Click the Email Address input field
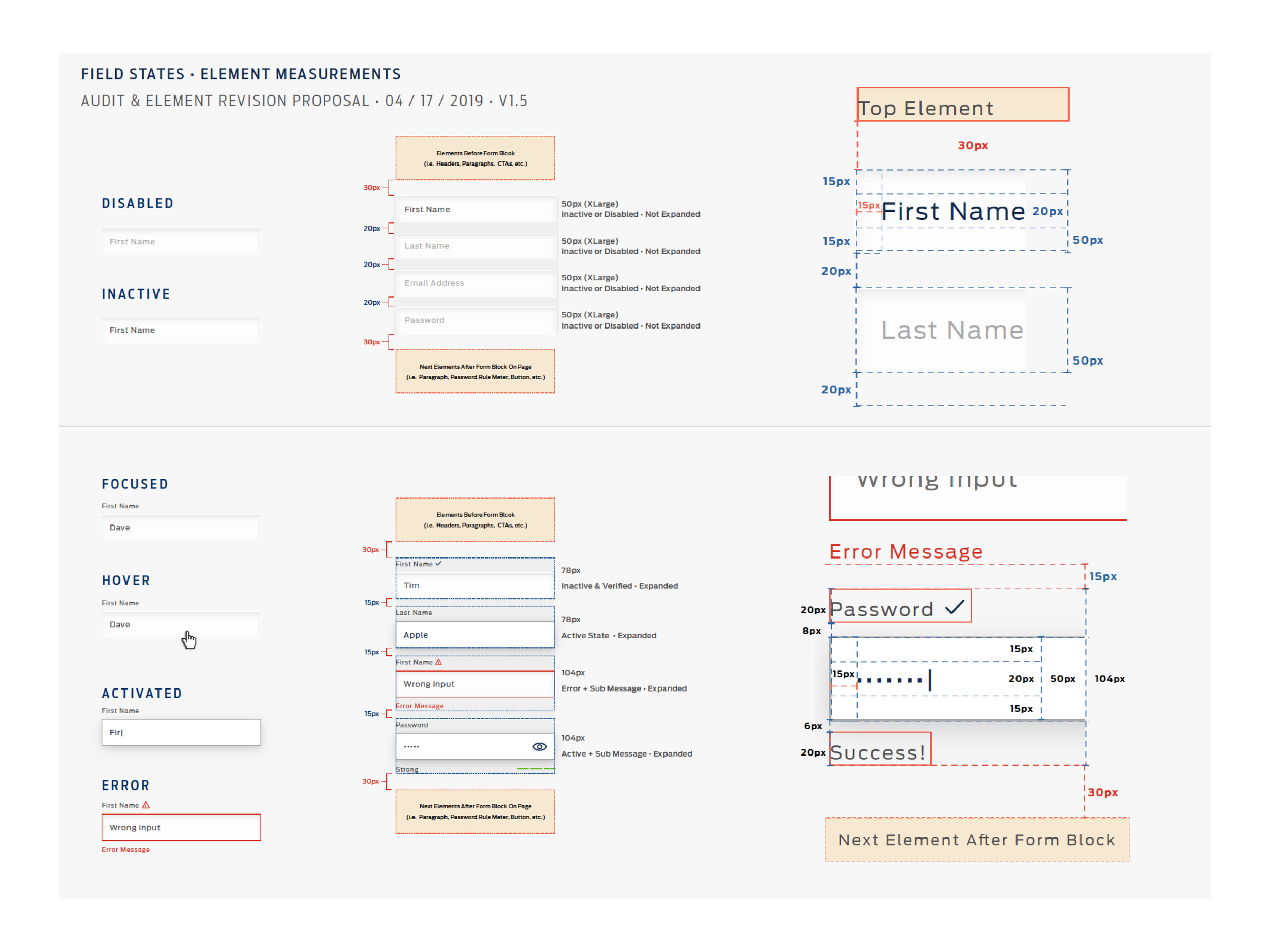The height and width of the screenshot is (952, 1270). [x=475, y=283]
